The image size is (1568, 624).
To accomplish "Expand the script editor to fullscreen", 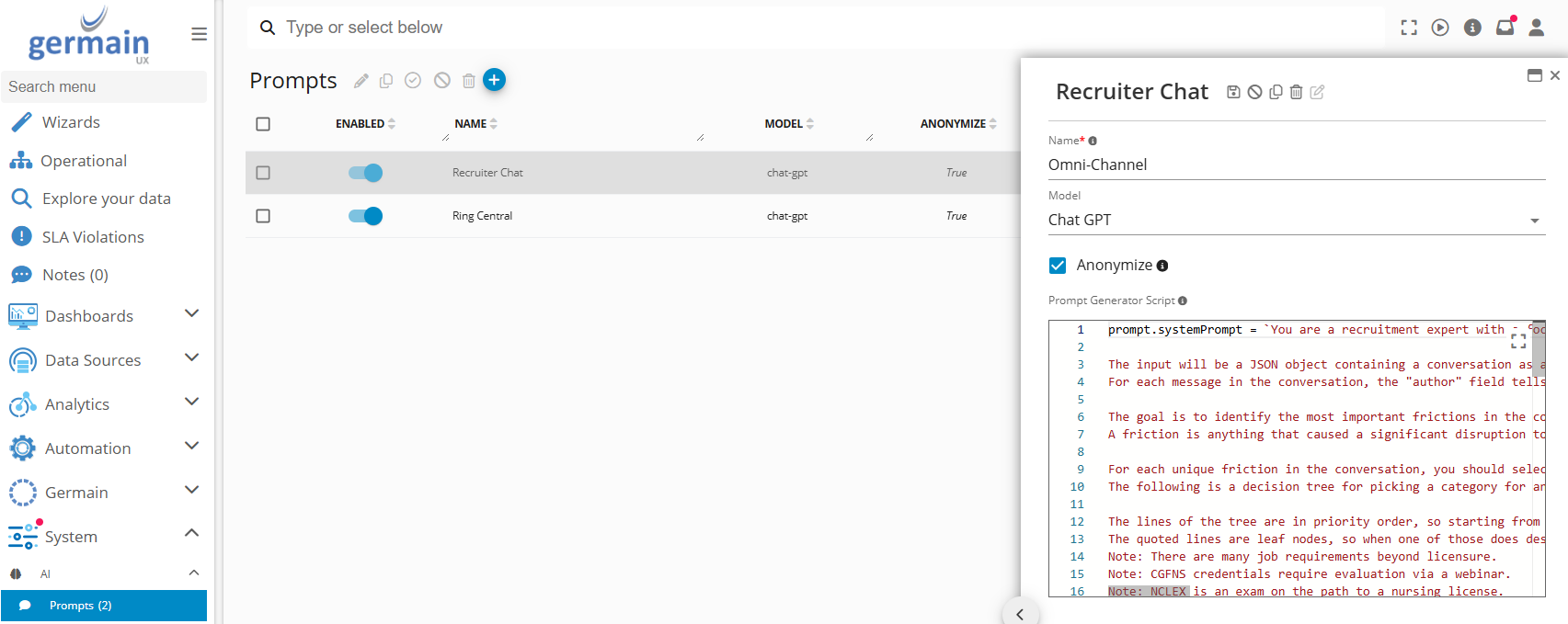I will click(x=1518, y=341).
